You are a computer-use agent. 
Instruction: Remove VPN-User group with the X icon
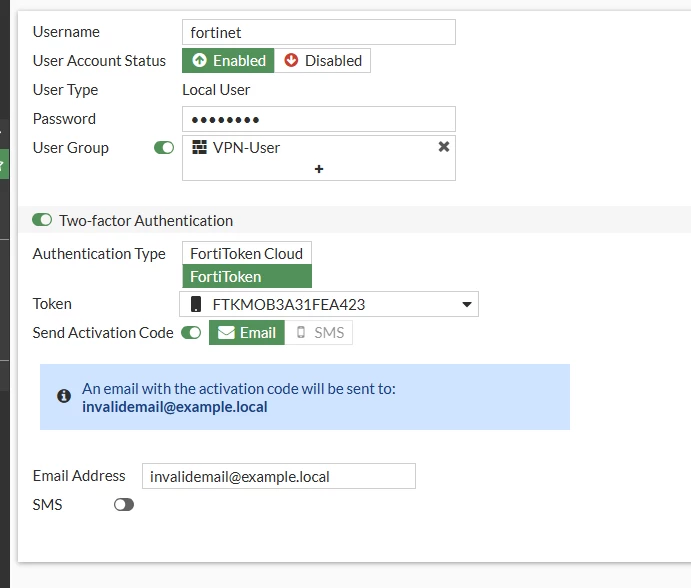[x=444, y=147]
